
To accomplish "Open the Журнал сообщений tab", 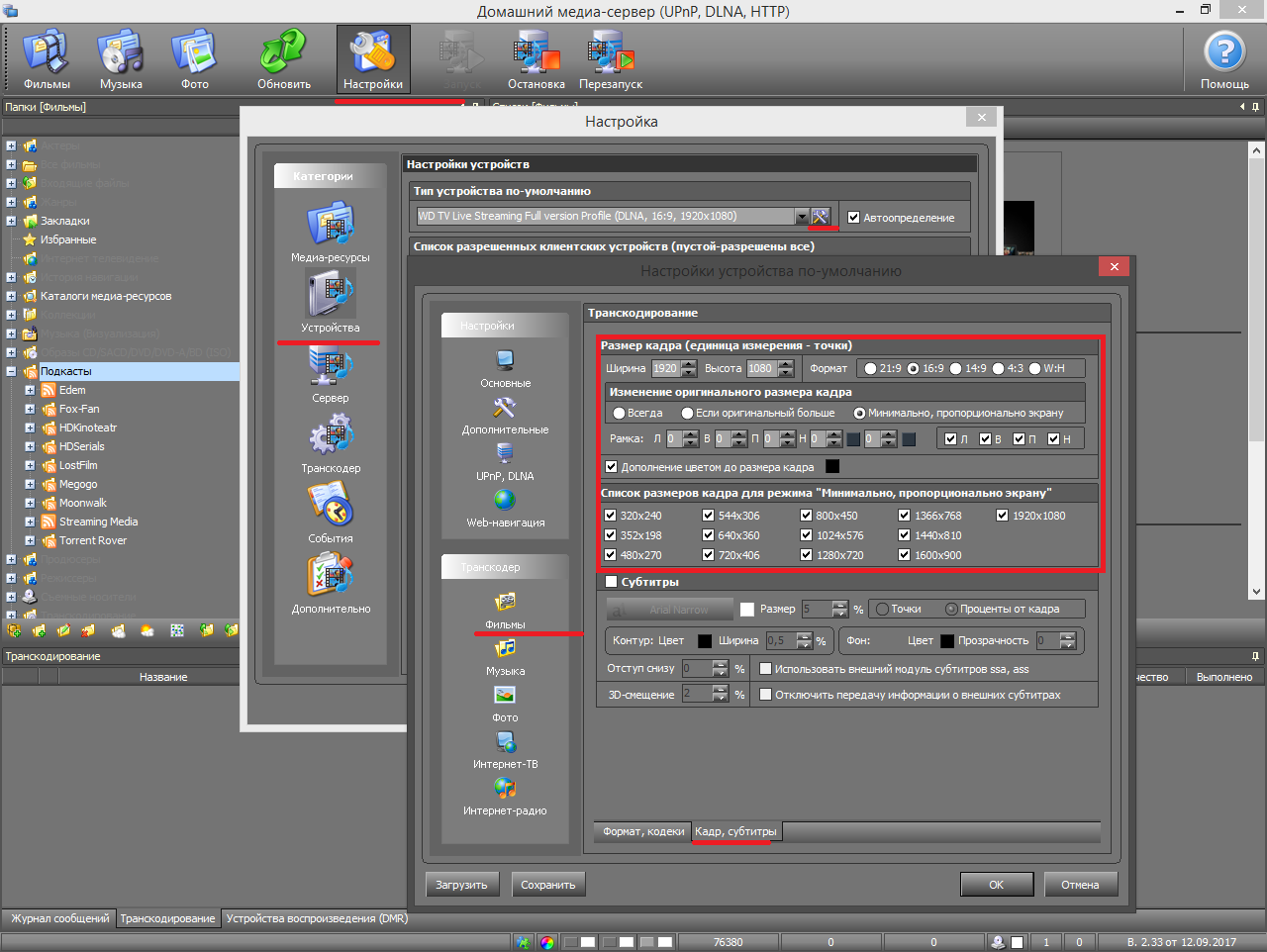I will click(x=59, y=918).
